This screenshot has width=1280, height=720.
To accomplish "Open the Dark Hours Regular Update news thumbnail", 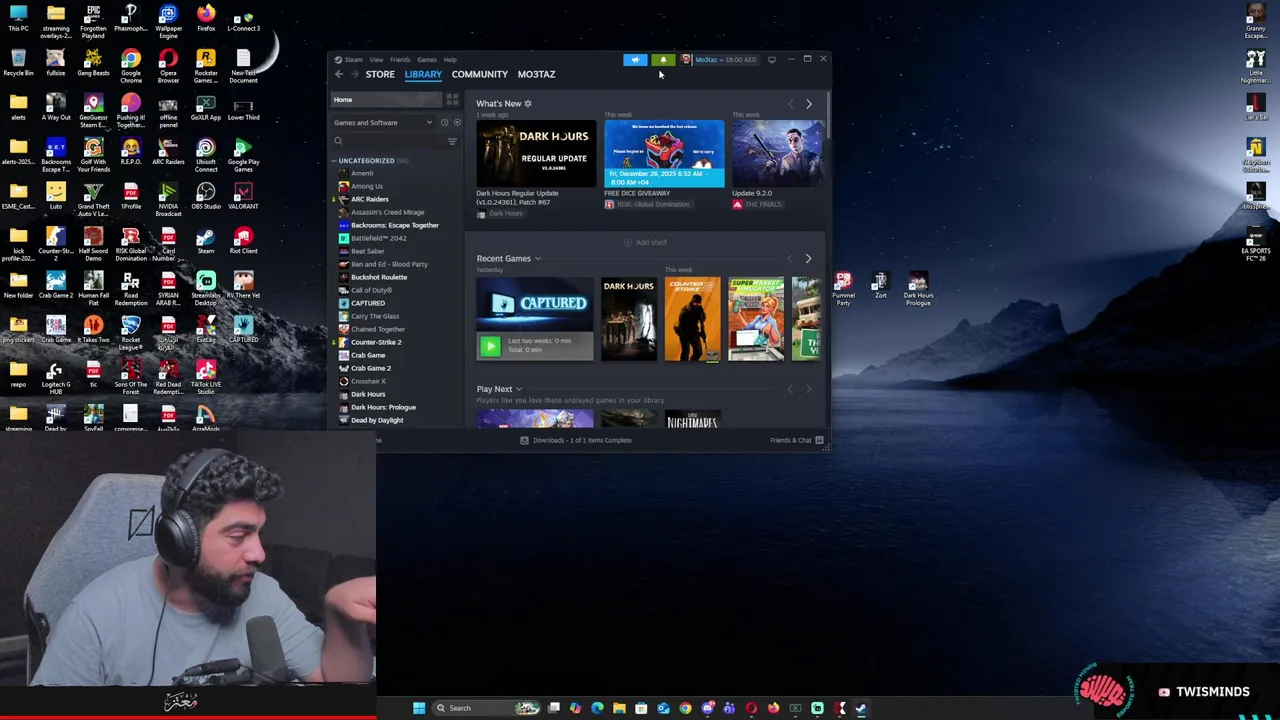I will [536, 154].
